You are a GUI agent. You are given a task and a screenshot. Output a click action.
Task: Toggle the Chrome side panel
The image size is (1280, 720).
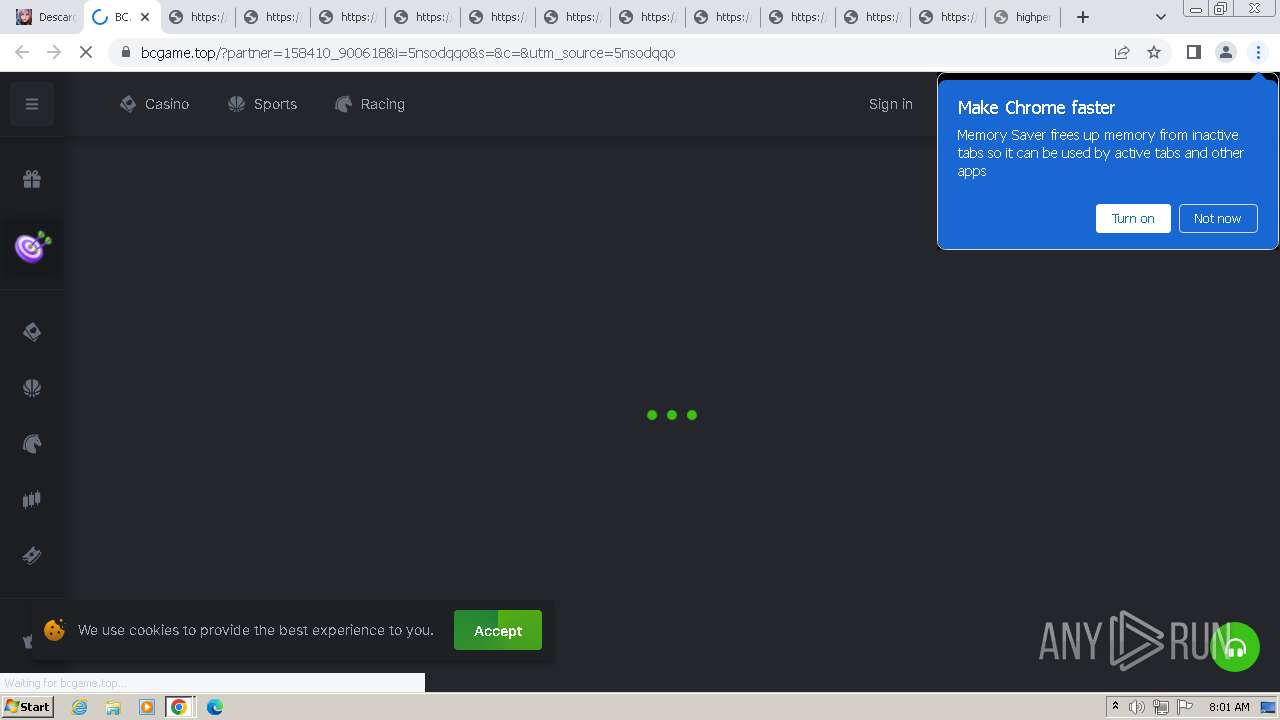[1193, 52]
